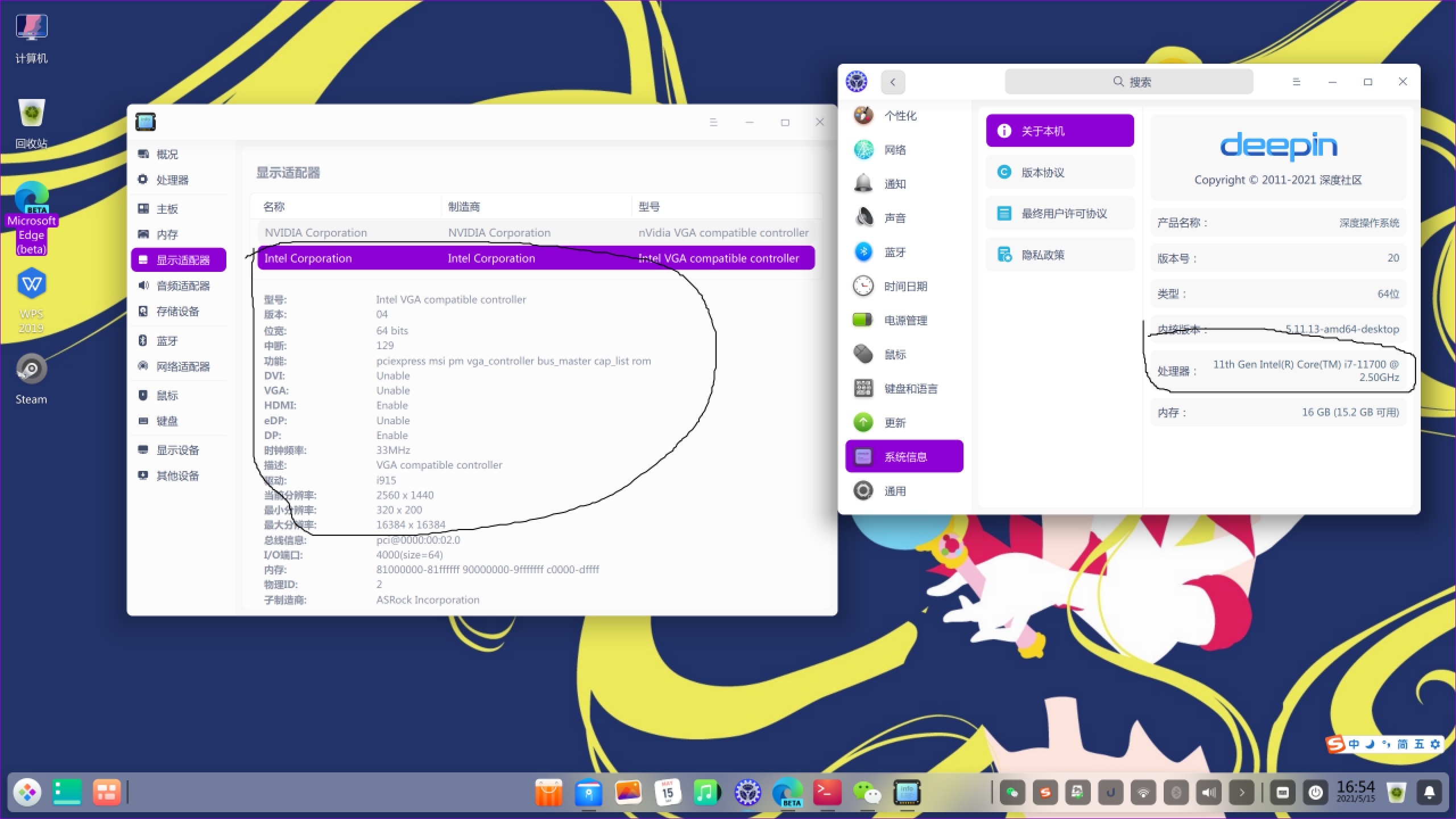This screenshot has height=819, width=1456.
Task: Expand the system tray arrow in dock
Action: point(1242,792)
